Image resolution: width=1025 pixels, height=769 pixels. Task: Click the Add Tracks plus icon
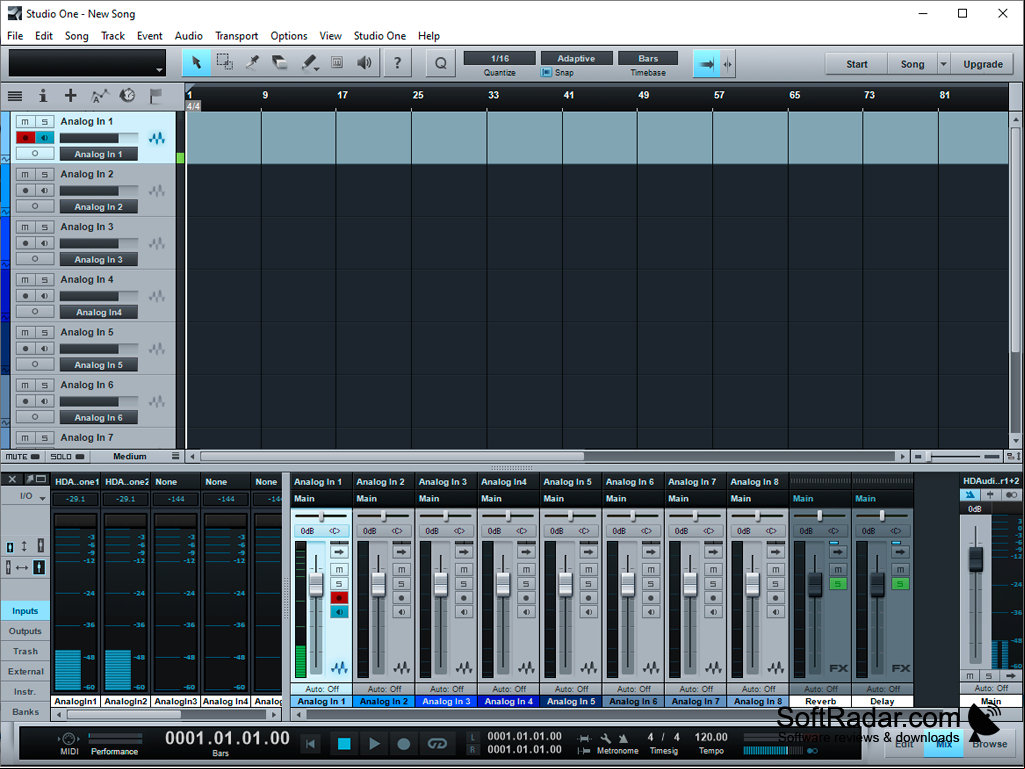[71, 96]
